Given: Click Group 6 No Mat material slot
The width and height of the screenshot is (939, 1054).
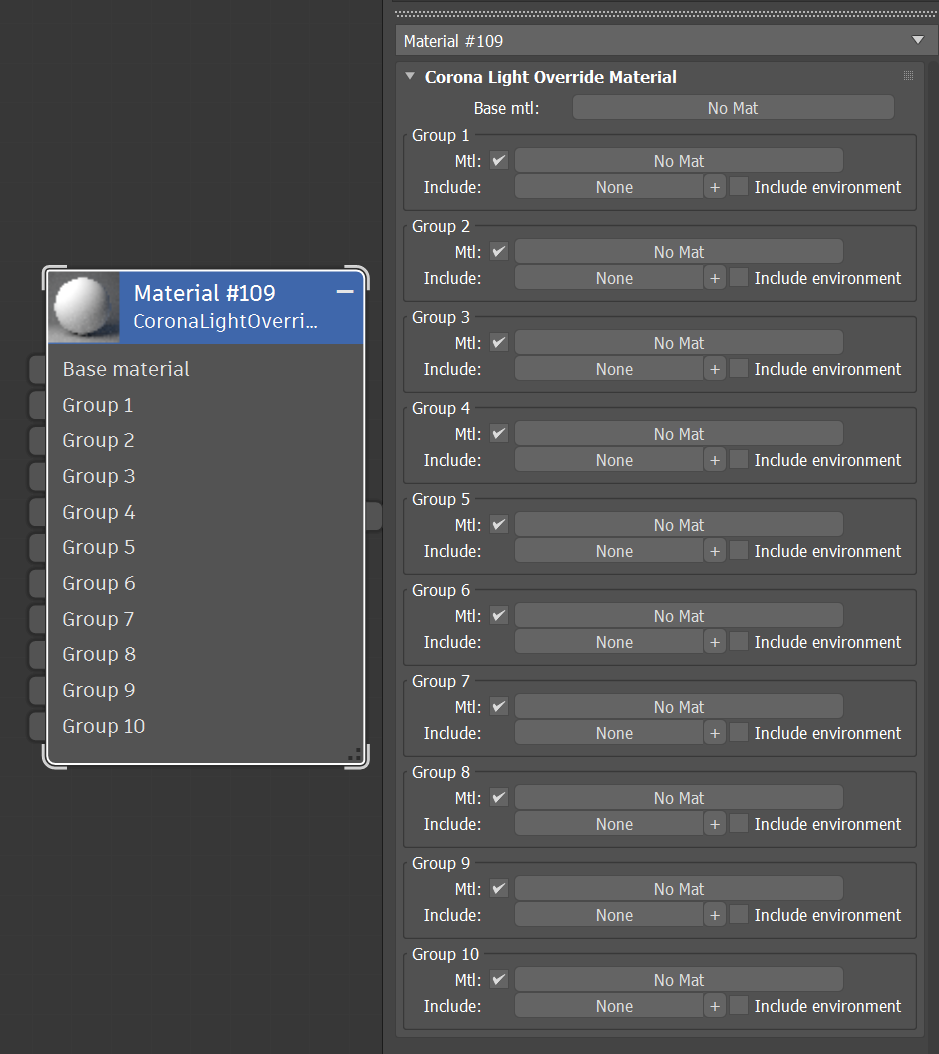Looking at the screenshot, I should (x=678, y=616).
